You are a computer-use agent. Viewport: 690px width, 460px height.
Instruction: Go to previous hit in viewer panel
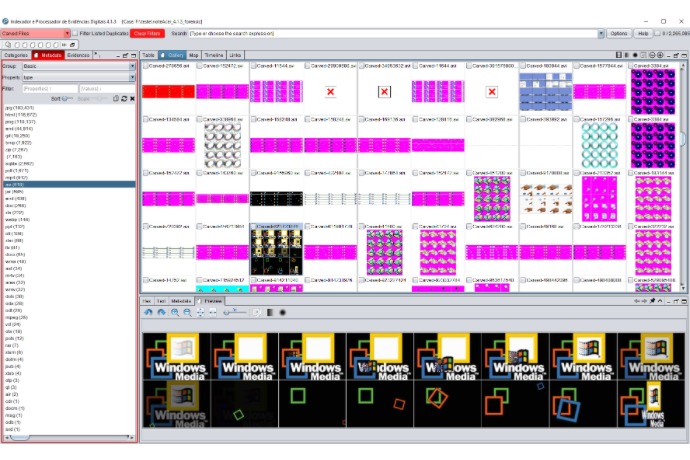636,301
